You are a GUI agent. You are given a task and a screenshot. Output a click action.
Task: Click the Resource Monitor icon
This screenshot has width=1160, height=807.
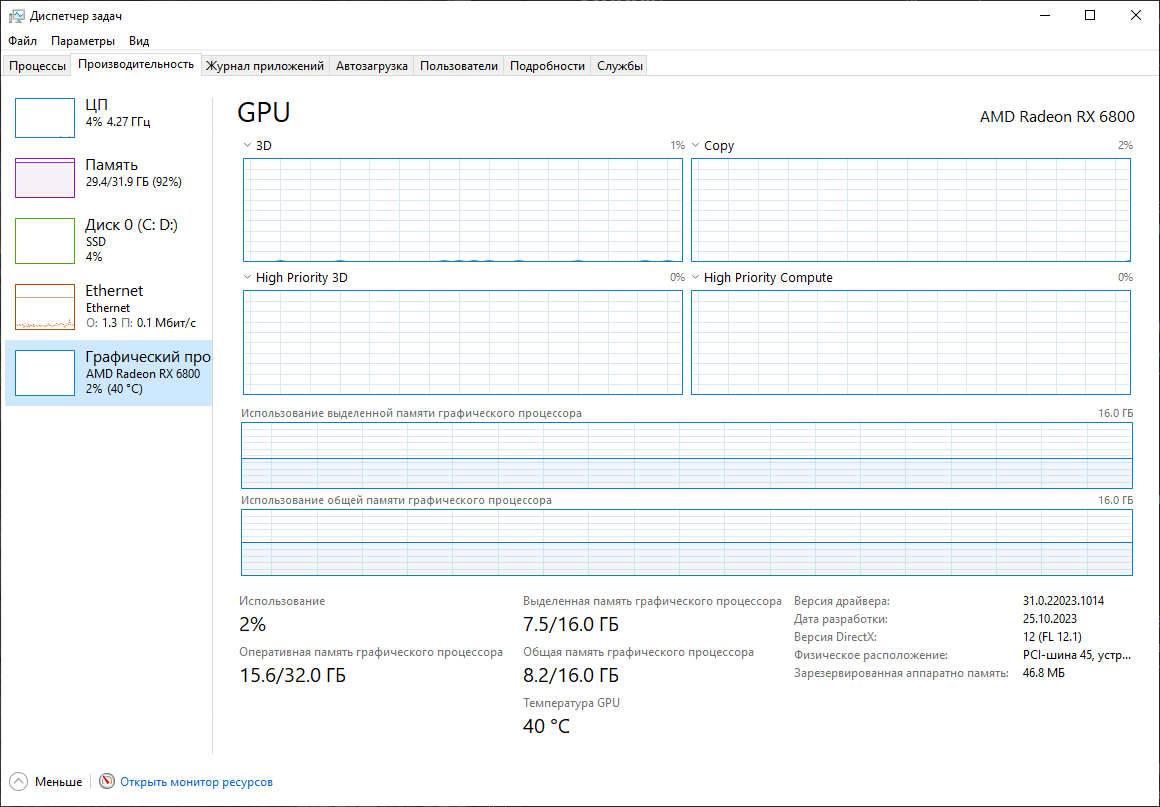107,782
